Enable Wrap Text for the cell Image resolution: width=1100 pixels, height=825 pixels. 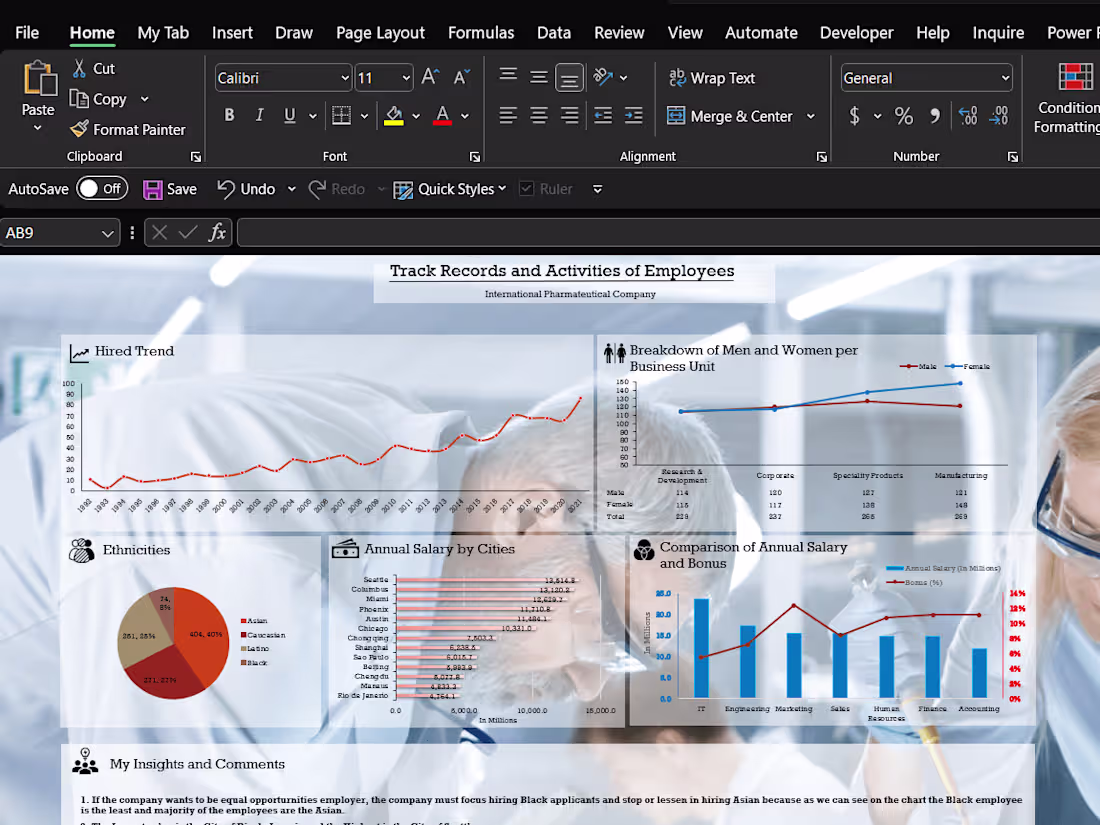(x=711, y=77)
